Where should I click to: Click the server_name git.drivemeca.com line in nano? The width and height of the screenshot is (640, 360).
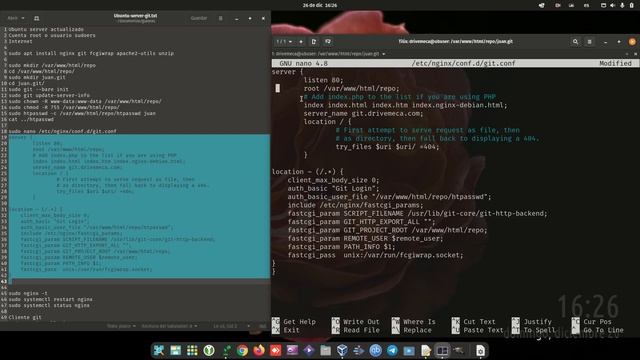363,113
